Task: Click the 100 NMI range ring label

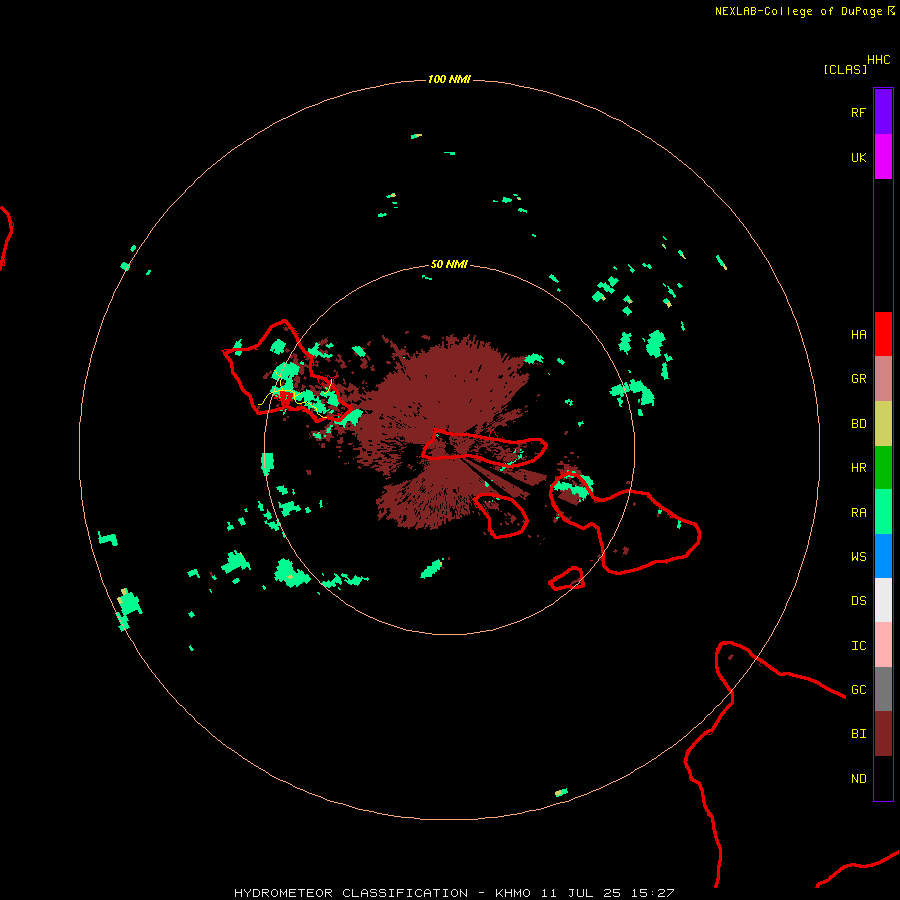Action: (x=449, y=79)
